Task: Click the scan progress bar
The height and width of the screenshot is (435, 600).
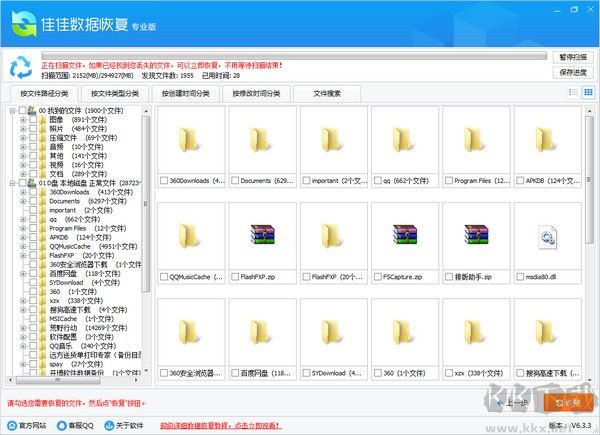Action: (x=294, y=56)
